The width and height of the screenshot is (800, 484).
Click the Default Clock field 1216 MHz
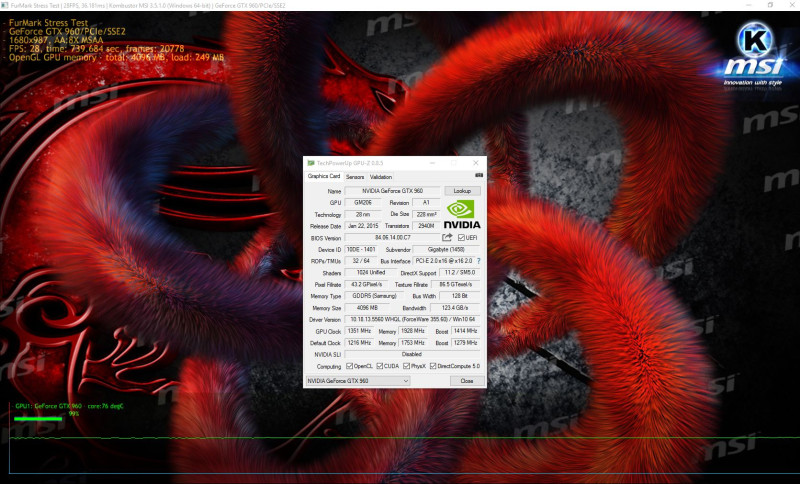(x=359, y=343)
